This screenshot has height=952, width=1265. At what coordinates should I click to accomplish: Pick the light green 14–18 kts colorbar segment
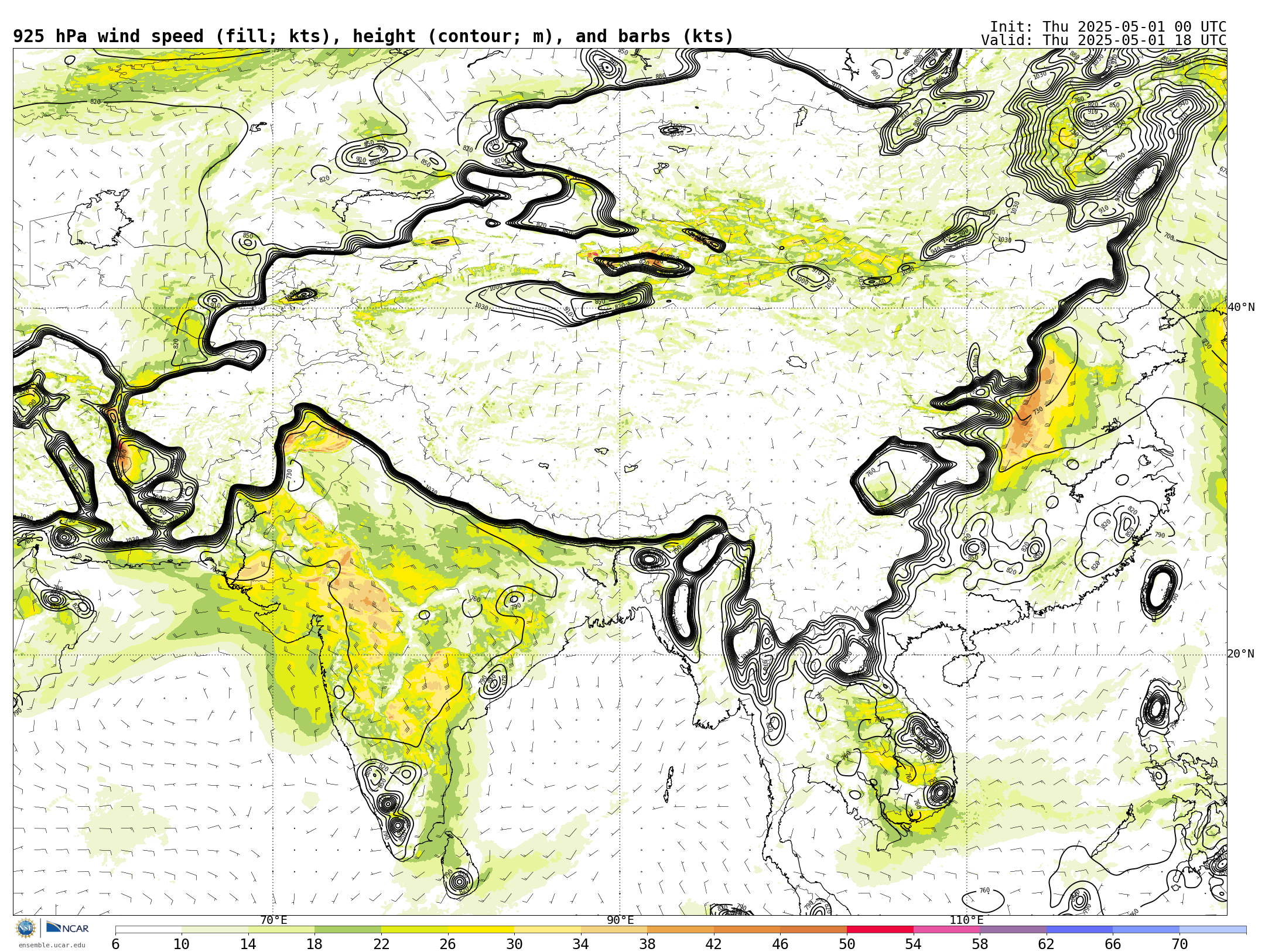[282, 930]
